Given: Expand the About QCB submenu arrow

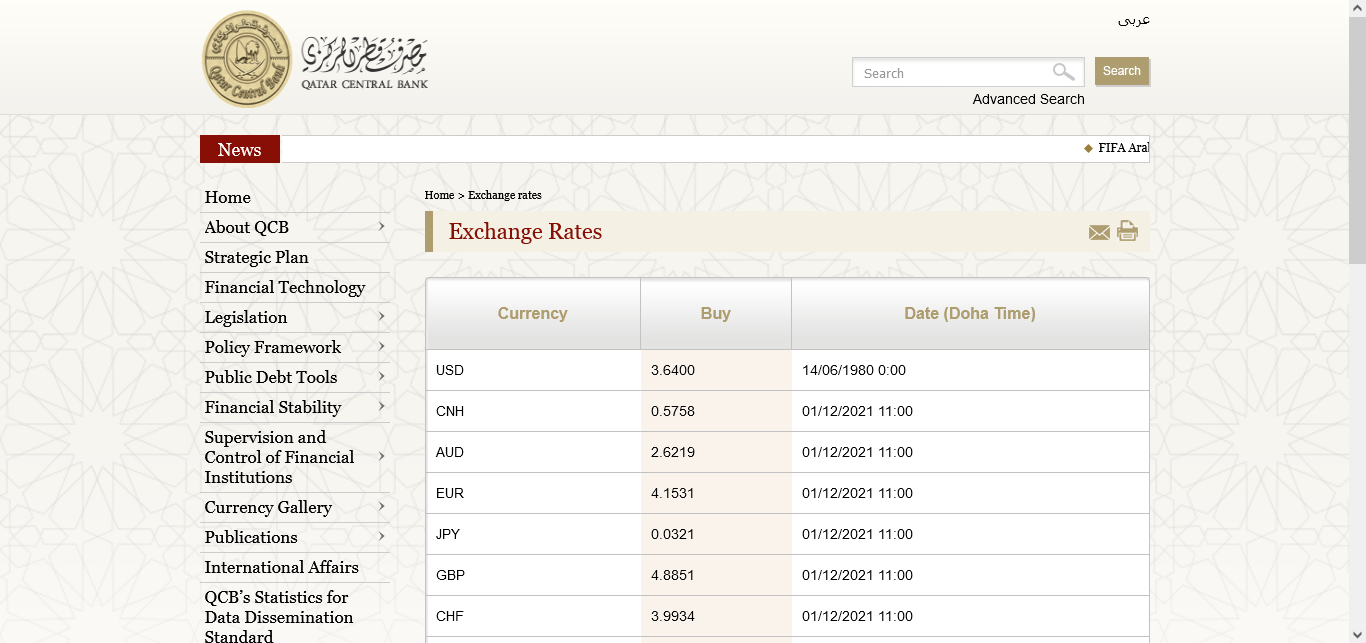Looking at the screenshot, I should click(x=381, y=227).
